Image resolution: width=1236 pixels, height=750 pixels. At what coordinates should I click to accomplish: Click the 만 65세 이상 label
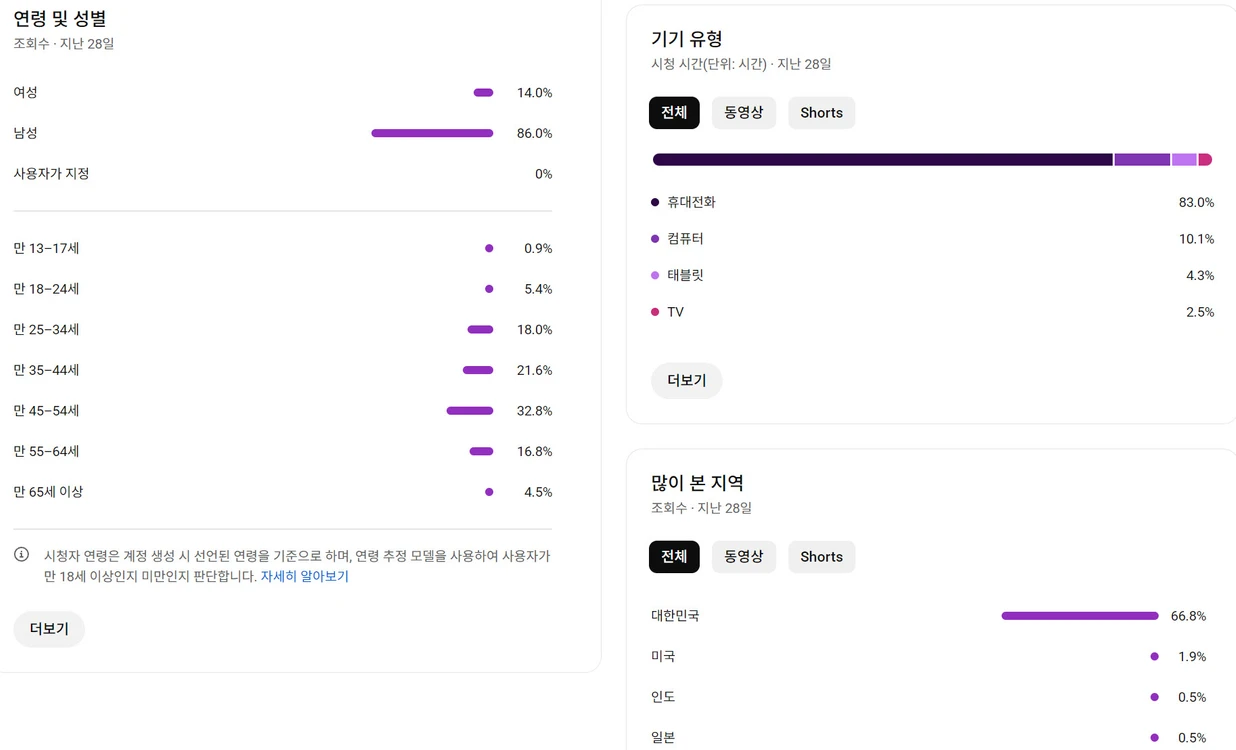click(x=48, y=492)
